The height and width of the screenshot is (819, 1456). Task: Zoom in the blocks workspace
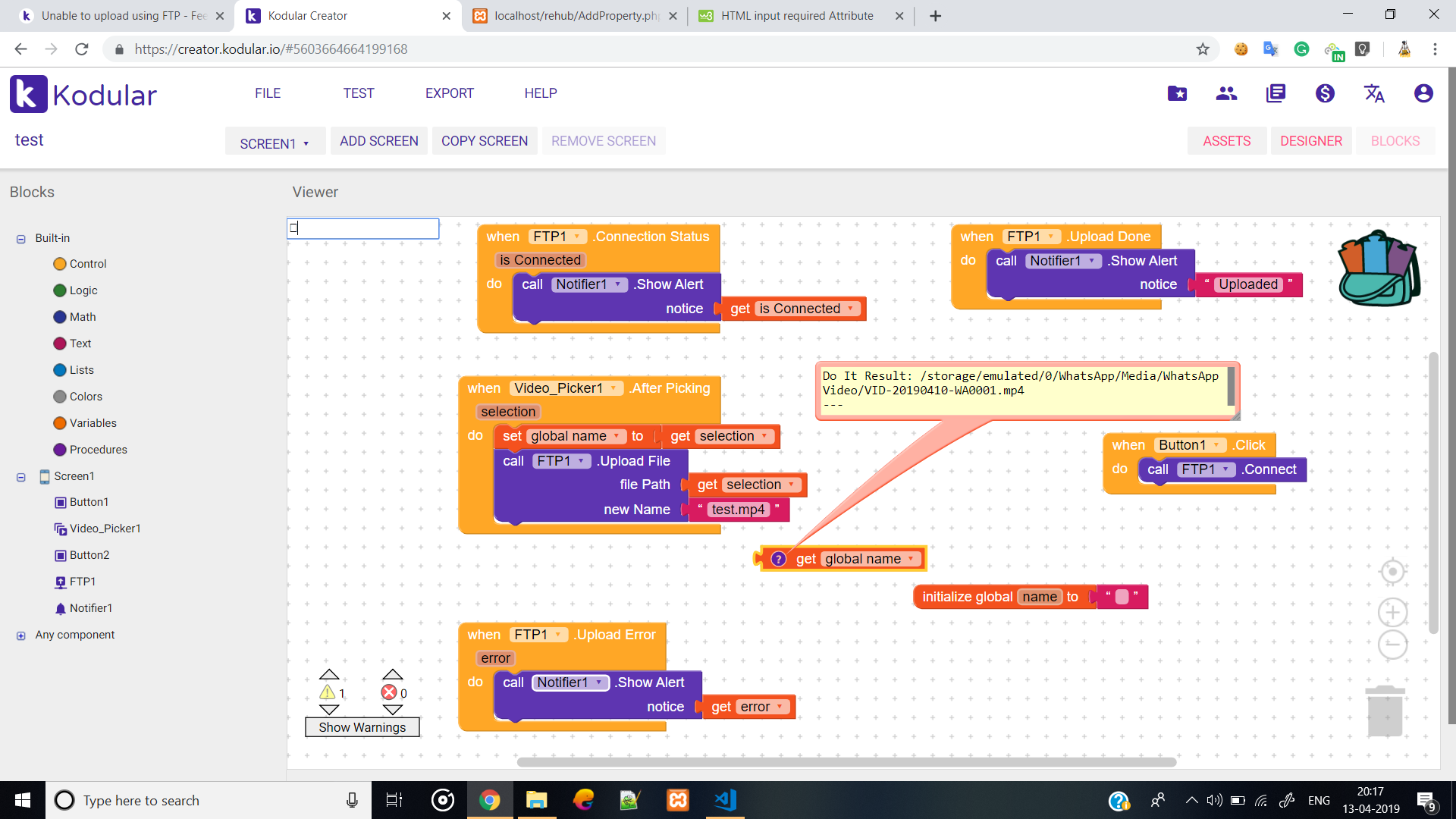1392,612
